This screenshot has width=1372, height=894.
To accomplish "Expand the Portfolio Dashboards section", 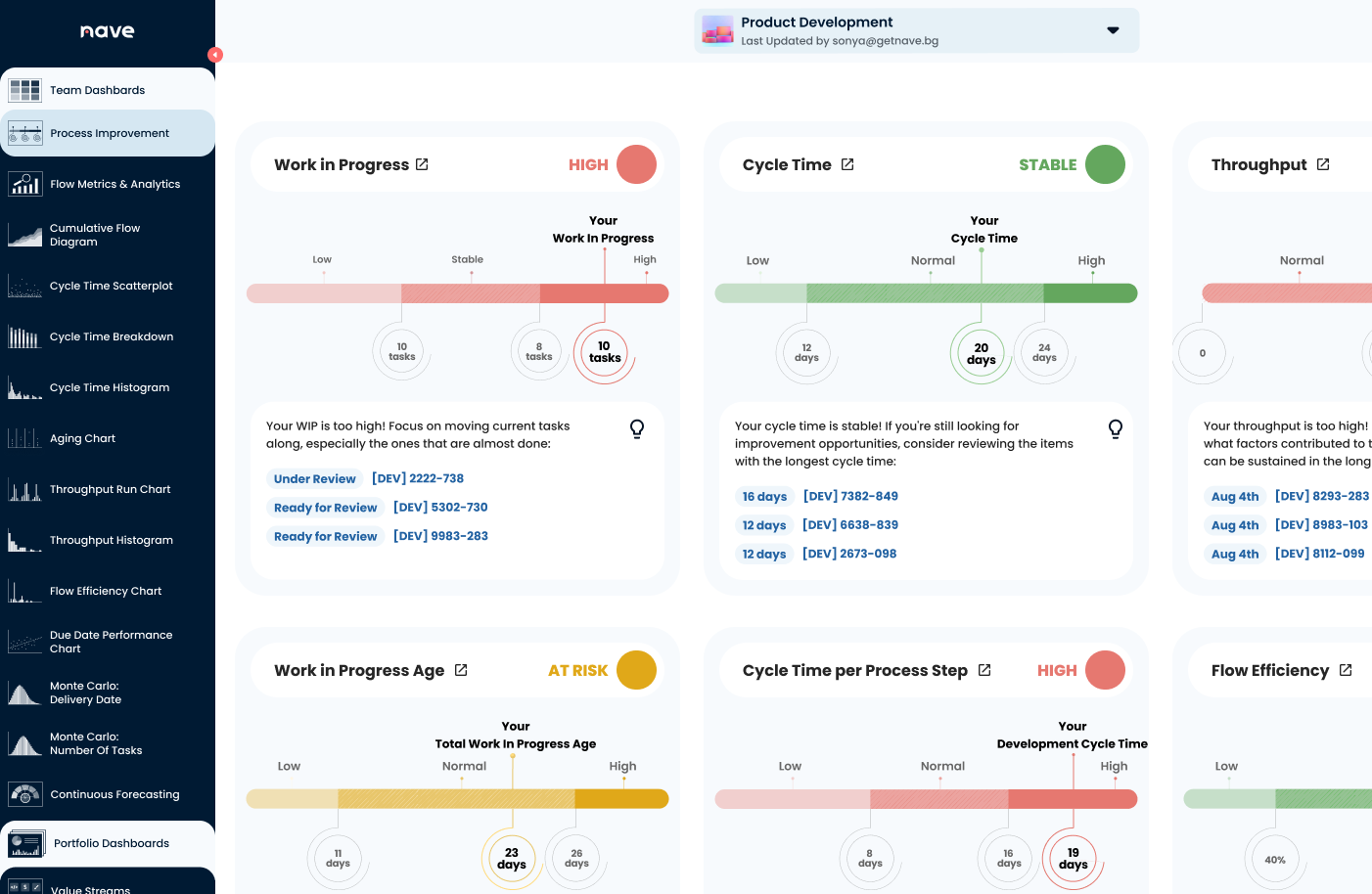I will pos(108,843).
